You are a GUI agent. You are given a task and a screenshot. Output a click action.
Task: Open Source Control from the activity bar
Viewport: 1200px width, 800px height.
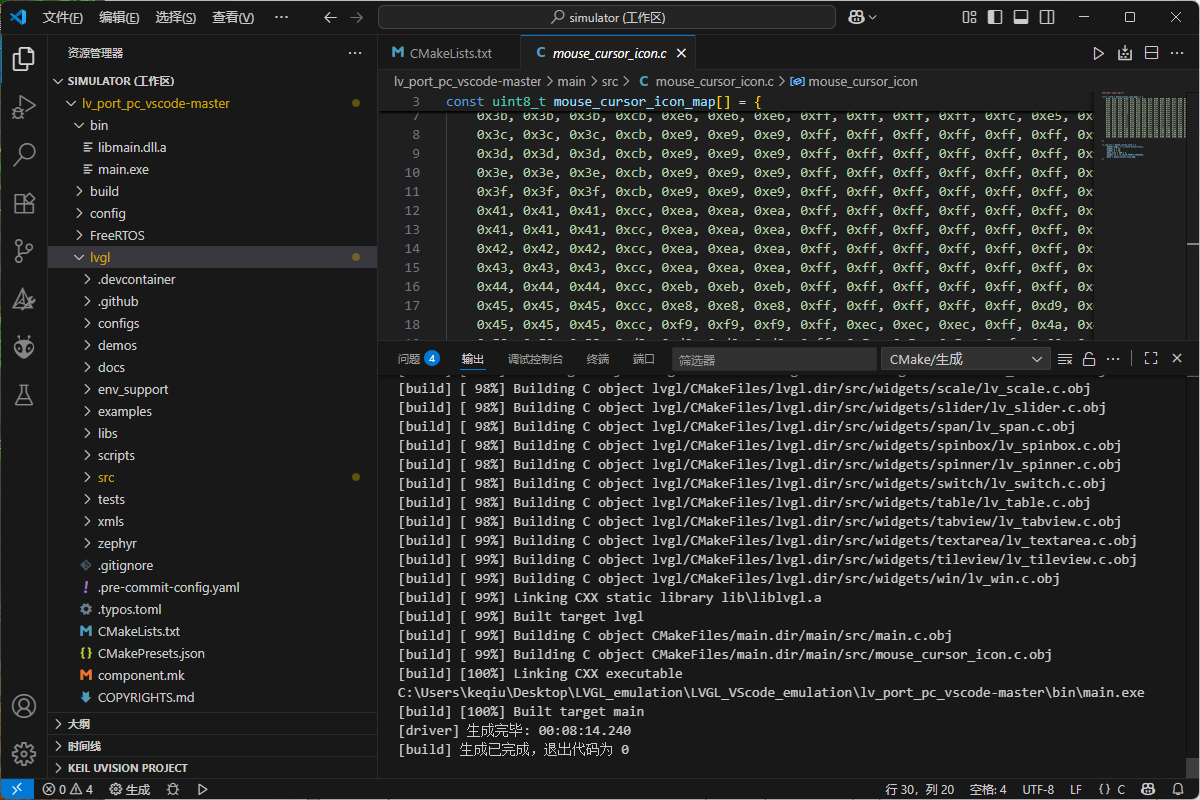click(24, 251)
